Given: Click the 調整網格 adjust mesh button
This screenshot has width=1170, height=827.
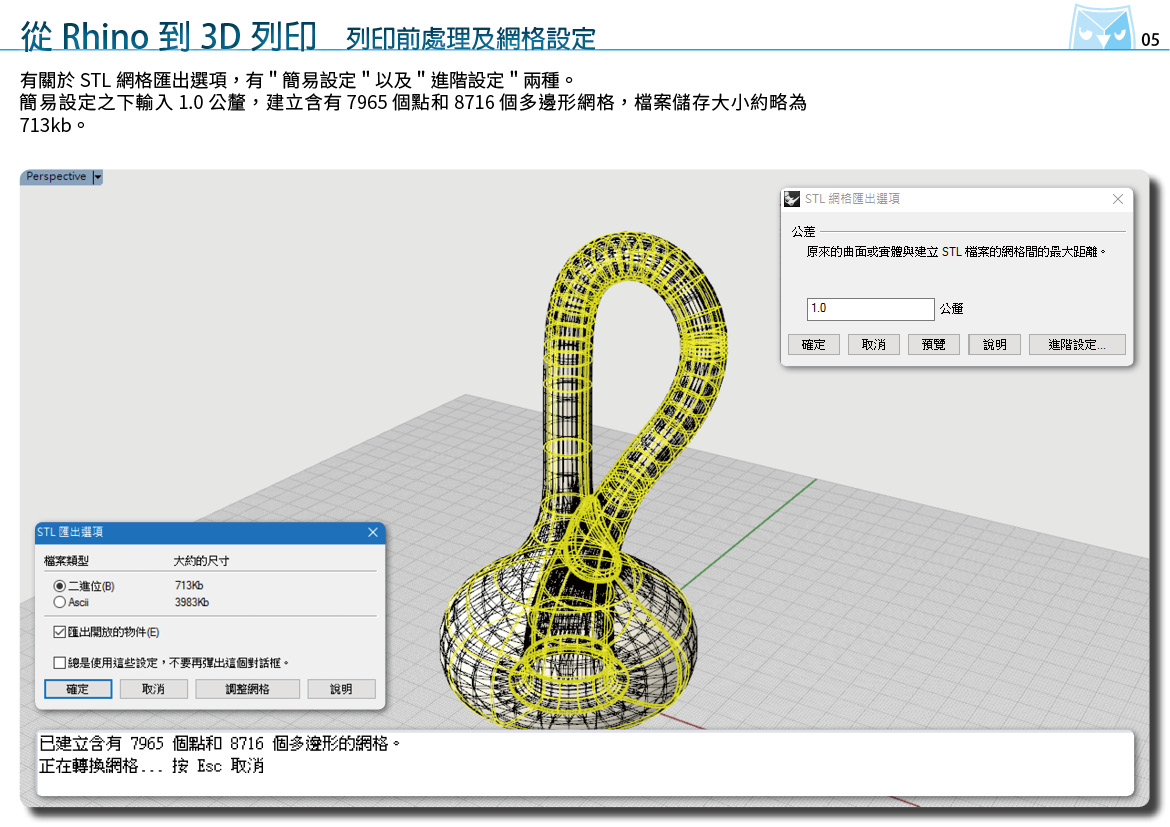Looking at the screenshot, I should pos(248,689).
